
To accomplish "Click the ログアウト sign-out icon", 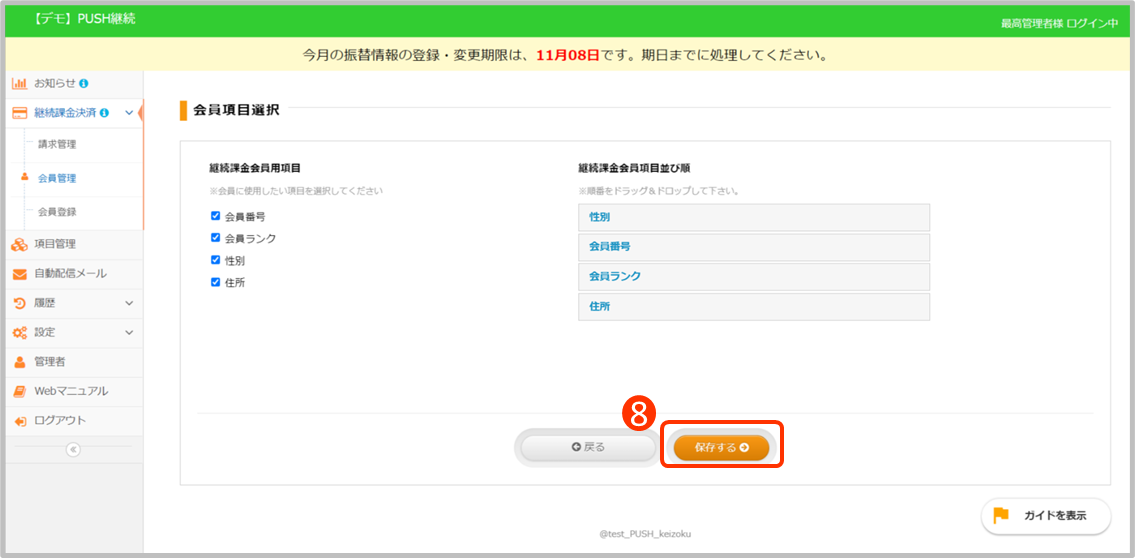I will (x=19, y=421).
